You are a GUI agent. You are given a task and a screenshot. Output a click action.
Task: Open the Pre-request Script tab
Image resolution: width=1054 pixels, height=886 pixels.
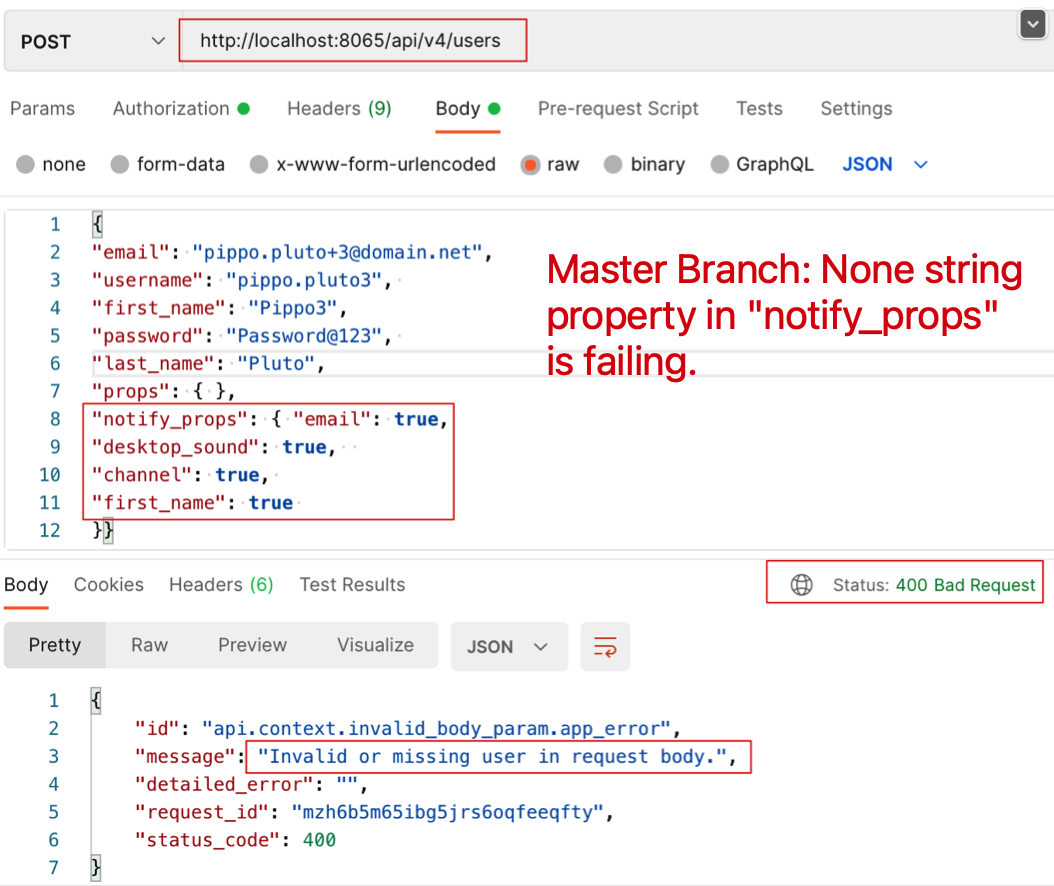(618, 108)
